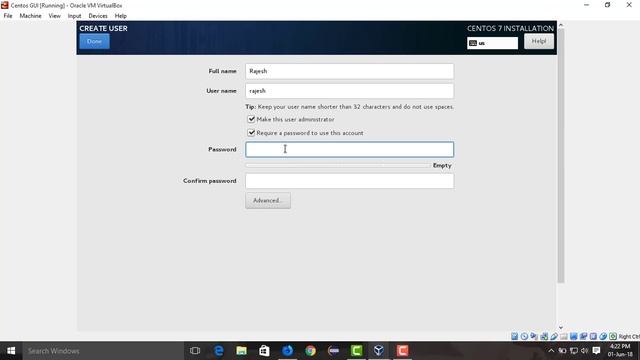Click the keyboard capture Right Ctrl icon
The image size is (640, 360).
[x=613, y=336]
